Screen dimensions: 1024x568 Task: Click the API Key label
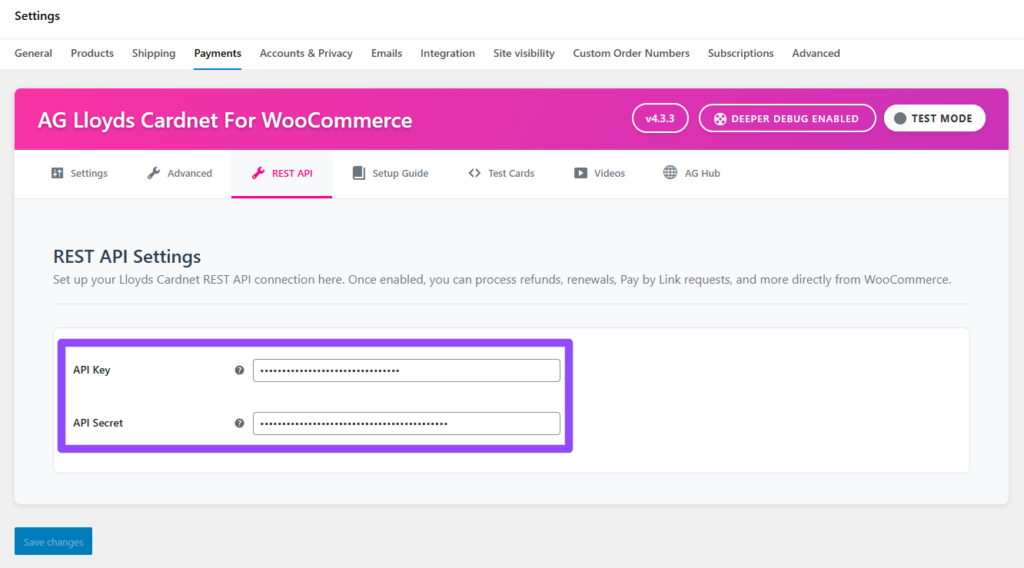click(x=91, y=370)
